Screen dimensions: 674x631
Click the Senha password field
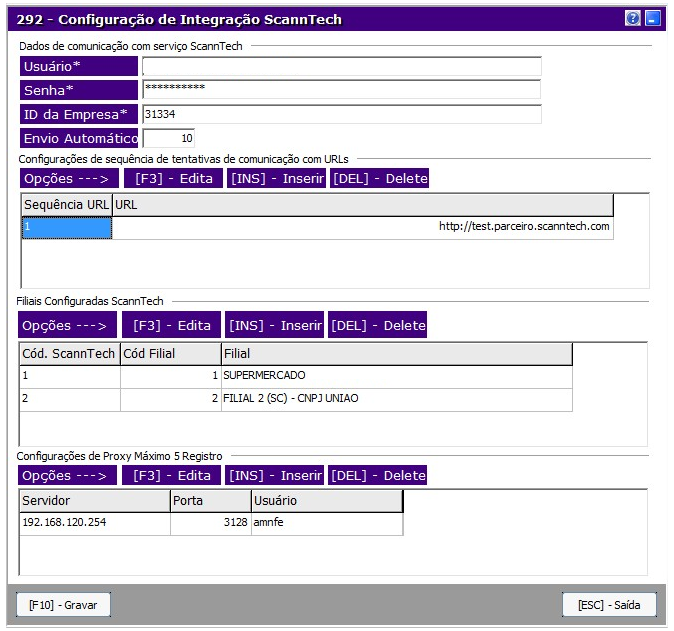coord(341,90)
